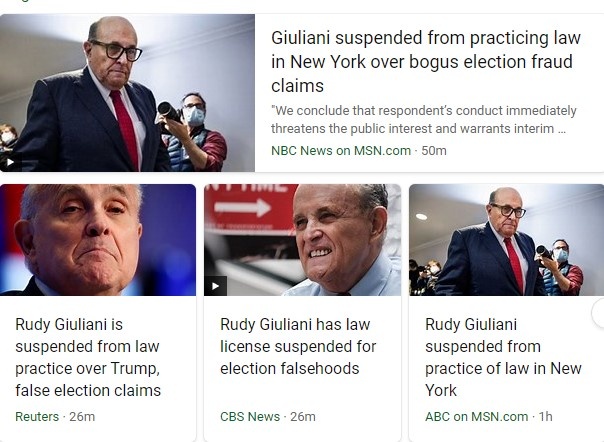Open the large top story photo of Giuliani
Screen dimensions: 604x442
tap(128, 93)
